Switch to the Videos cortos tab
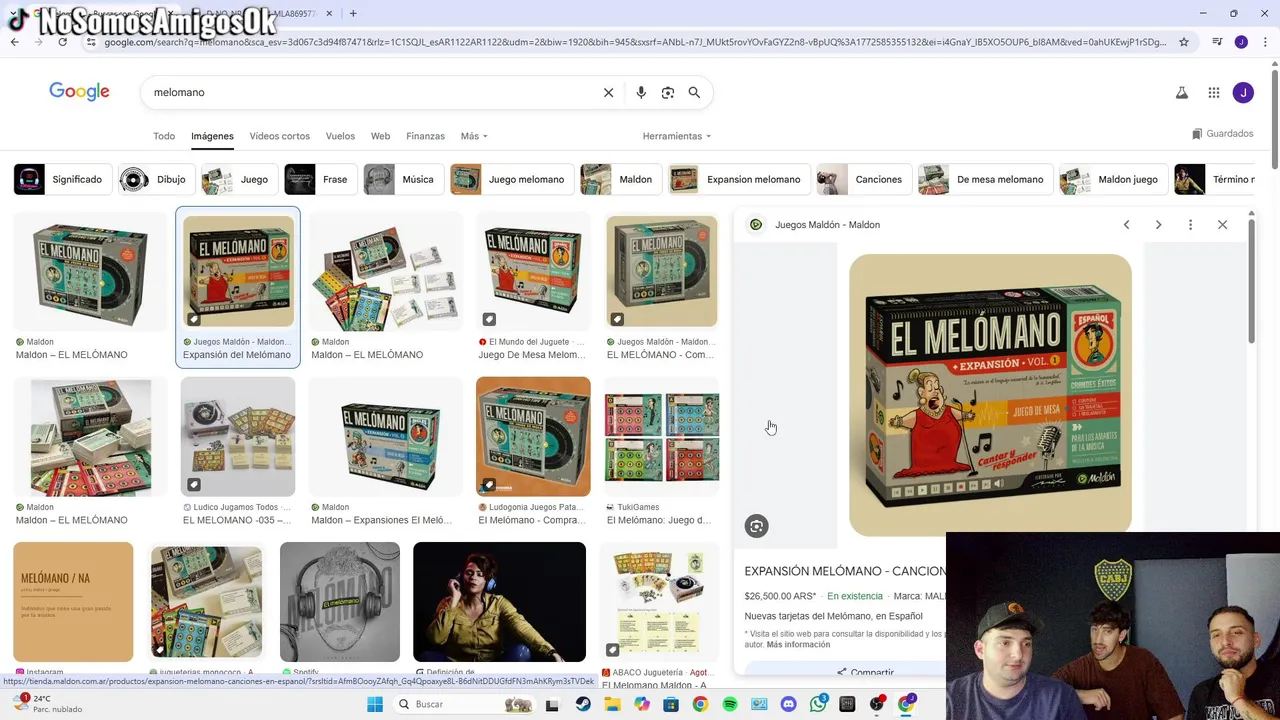The image size is (1280, 720). 279,136
